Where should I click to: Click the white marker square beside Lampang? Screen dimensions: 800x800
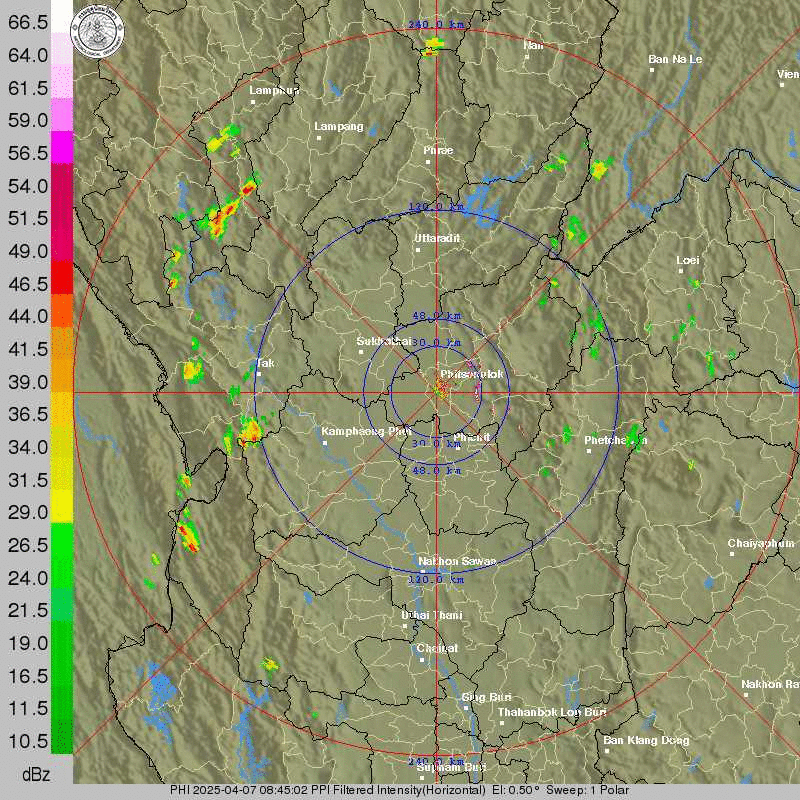(x=319, y=138)
